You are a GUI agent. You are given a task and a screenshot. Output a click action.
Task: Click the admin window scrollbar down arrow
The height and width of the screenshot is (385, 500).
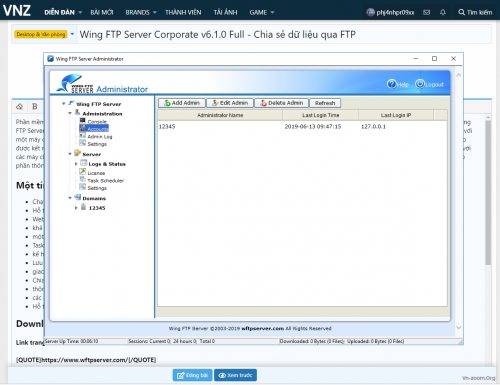point(459,327)
